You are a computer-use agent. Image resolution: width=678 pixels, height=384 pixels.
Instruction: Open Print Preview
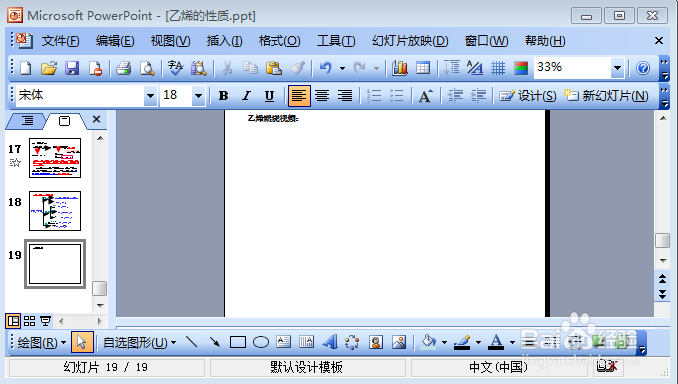click(147, 68)
